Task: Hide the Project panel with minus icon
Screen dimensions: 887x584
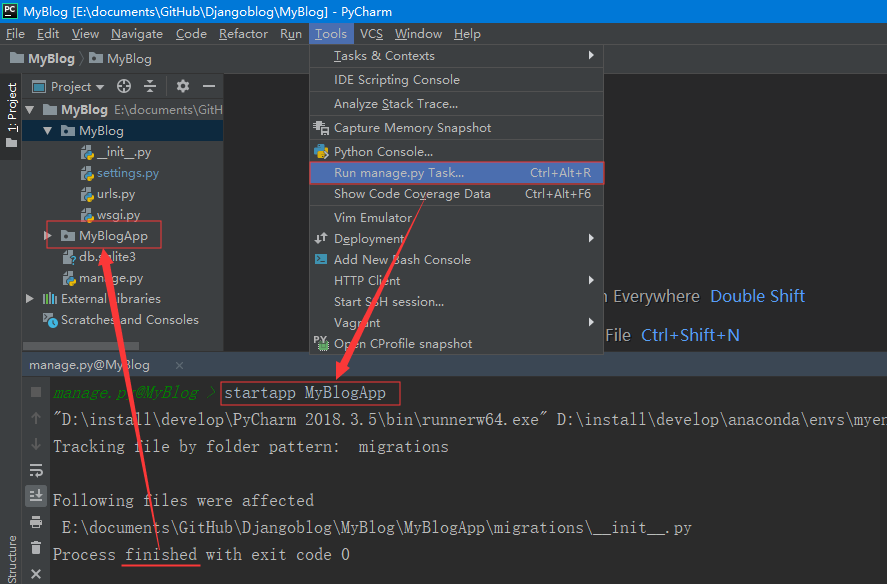Action: click(x=209, y=86)
